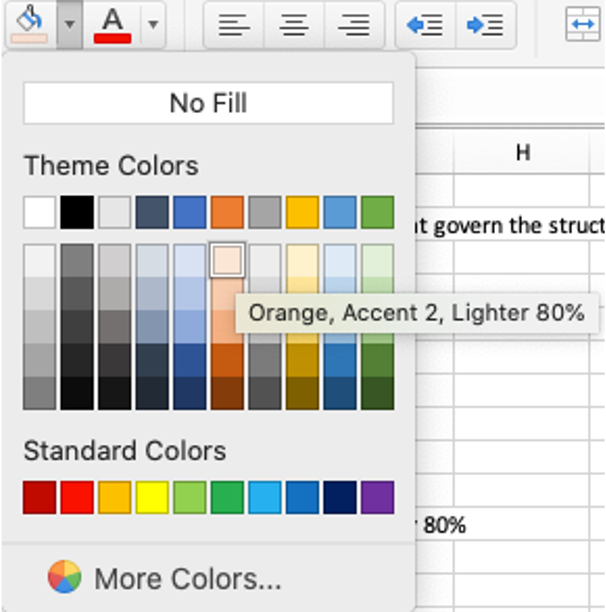Expand the Fill Color dropdown arrow
The width and height of the screenshot is (606, 612).
[x=69, y=23]
